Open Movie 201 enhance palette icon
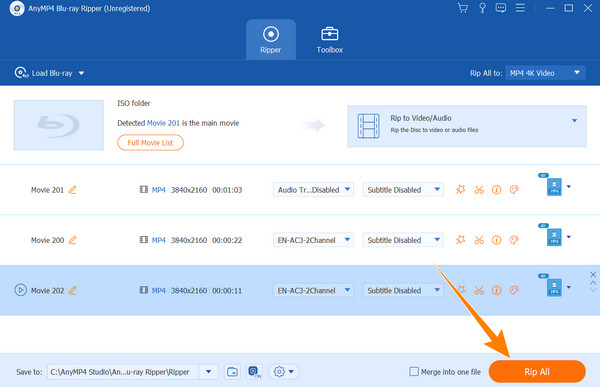Image resolution: width=600 pixels, height=387 pixels. point(514,189)
